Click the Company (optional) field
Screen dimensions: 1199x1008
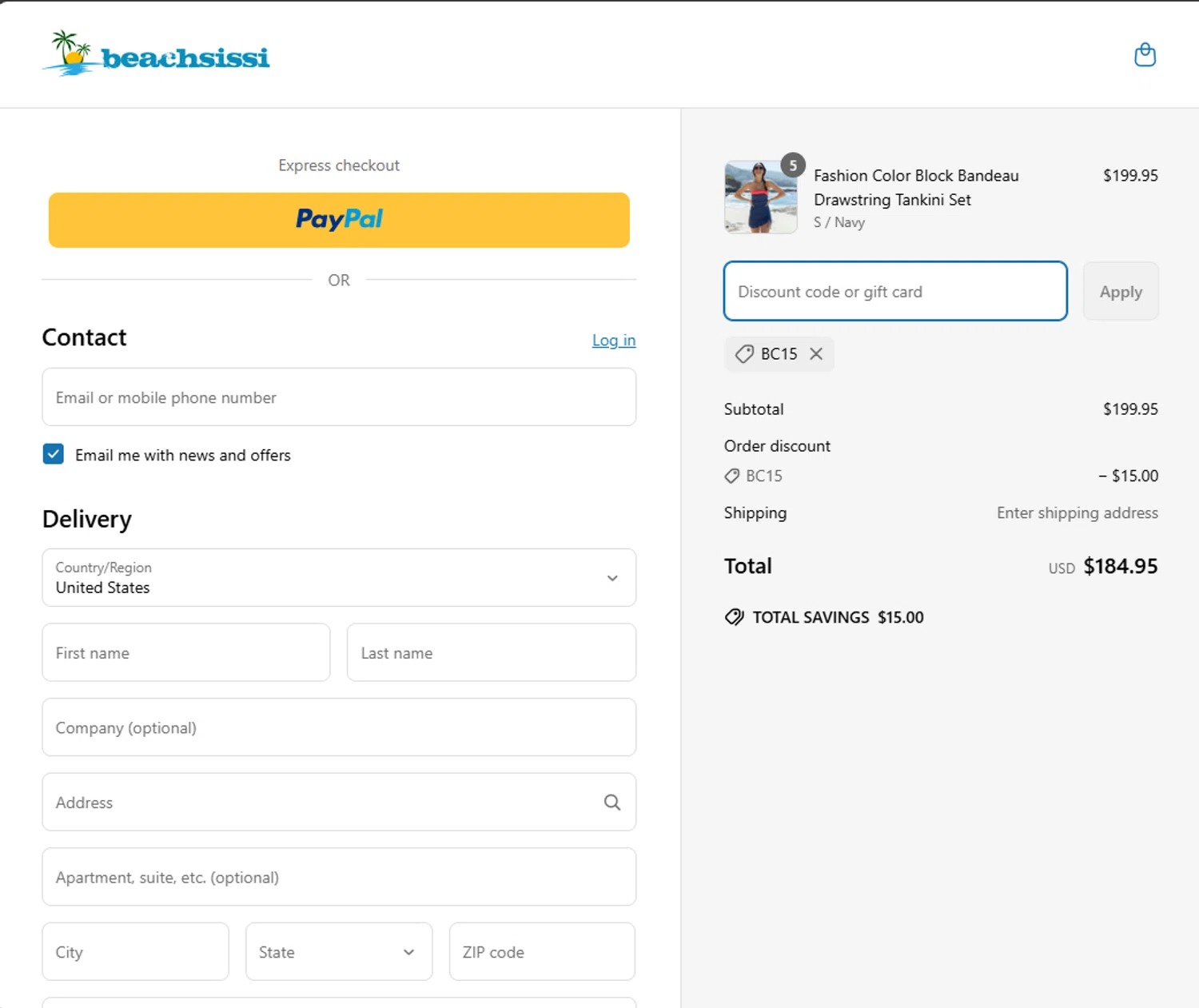(339, 727)
